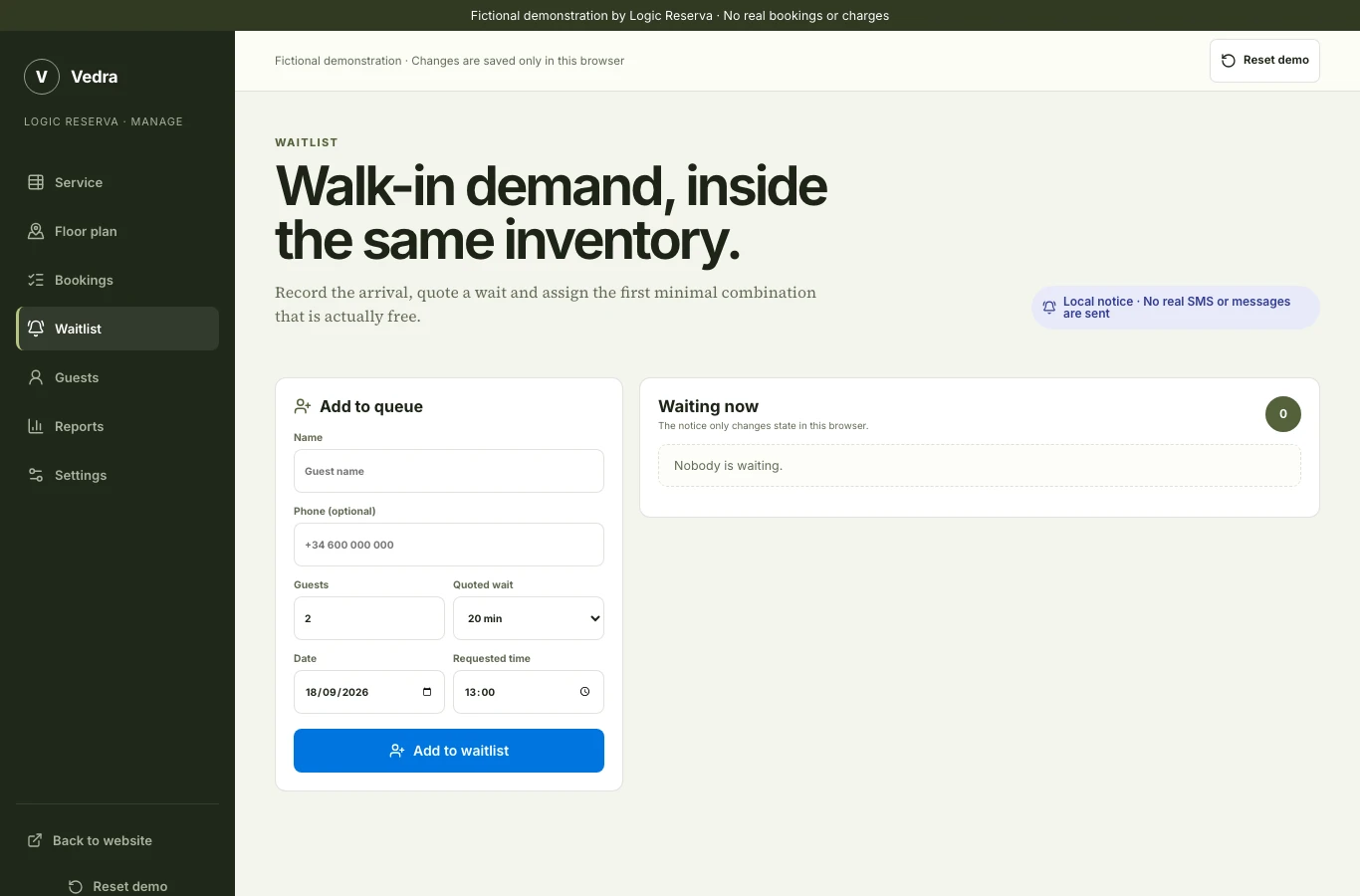Click the Reset demo button in top bar

[1264, 61]
